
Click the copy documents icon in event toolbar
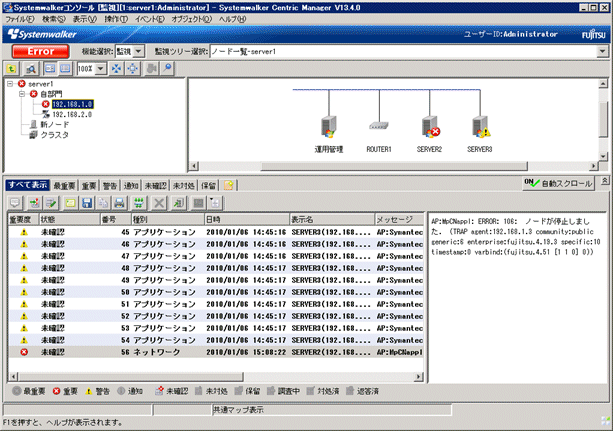(103, 203)
